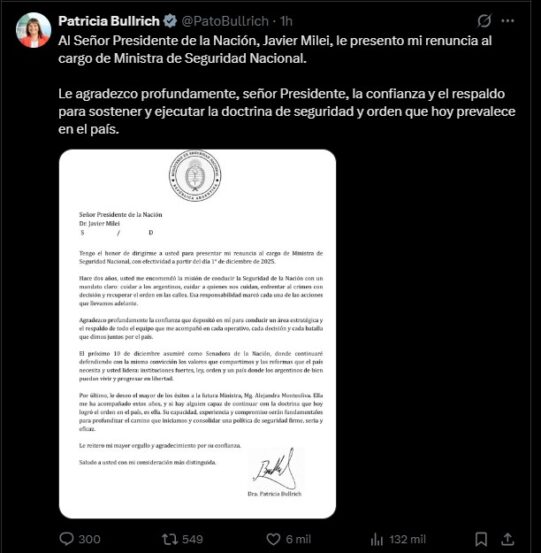Like the post with the heart icon
541x553 pixels.
[x=273, y=539]
